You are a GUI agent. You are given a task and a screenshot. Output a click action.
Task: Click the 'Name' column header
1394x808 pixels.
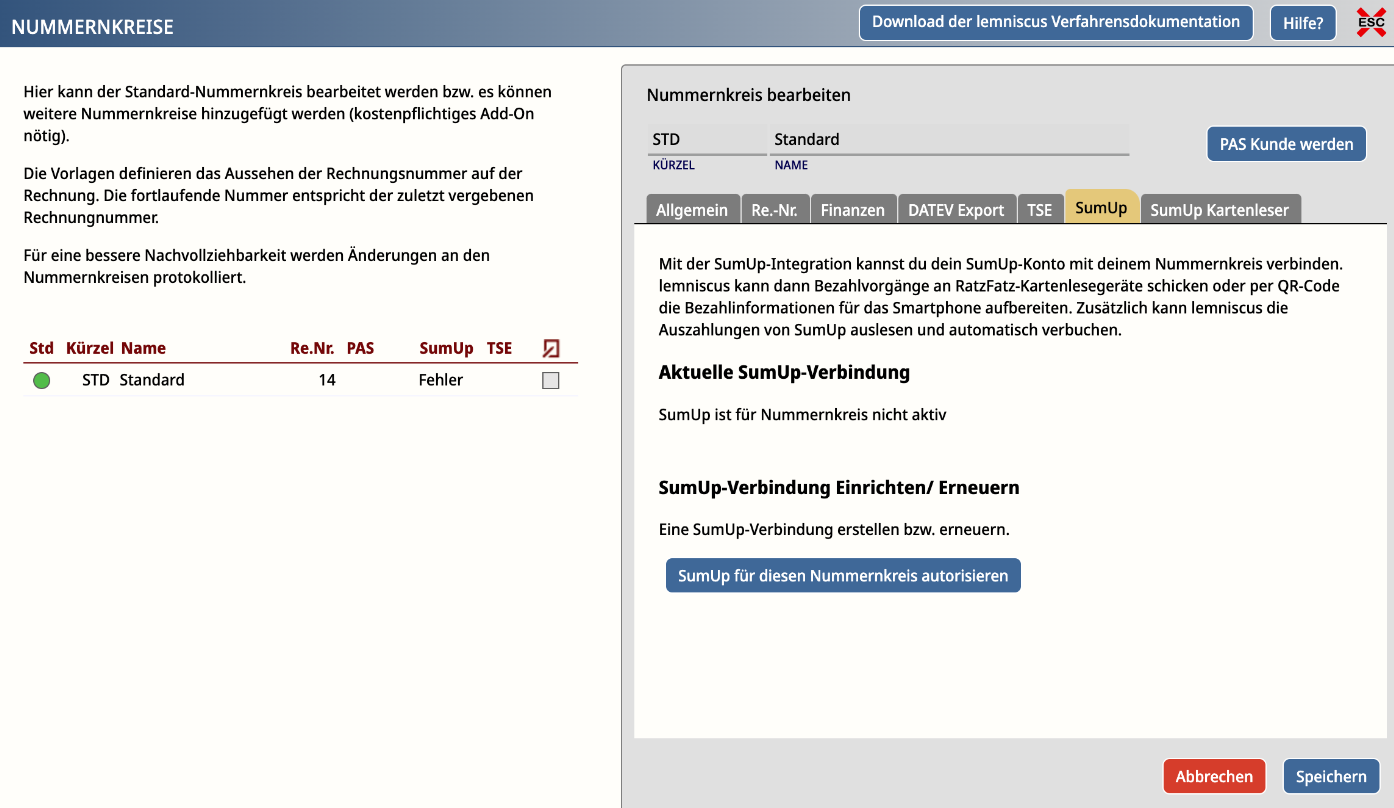point(143,348)
